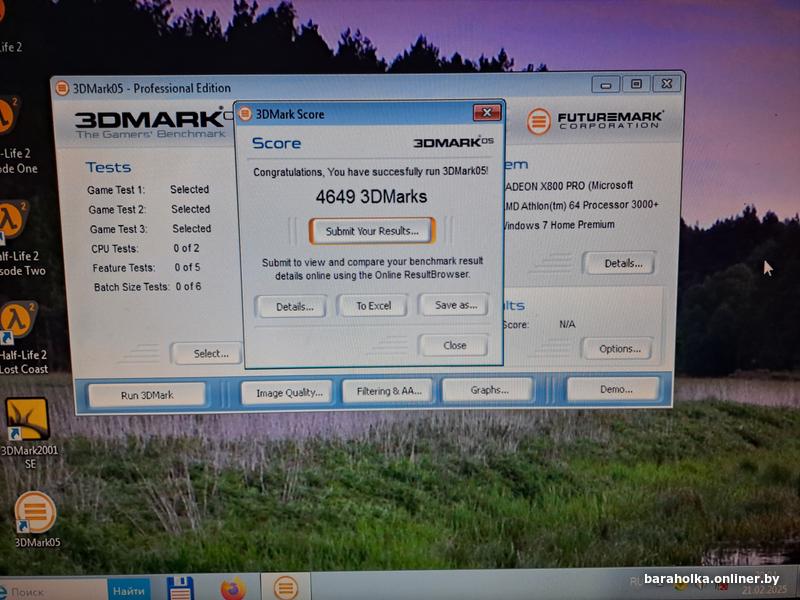The height and width of the screenshot is (600, 800).
Task: Open the Filtering & AA... settings
Action: (389, 391)
